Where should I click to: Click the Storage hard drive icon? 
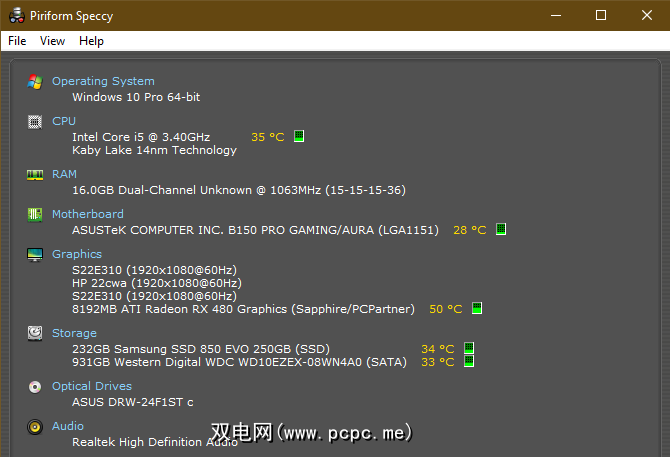(35, 333)
